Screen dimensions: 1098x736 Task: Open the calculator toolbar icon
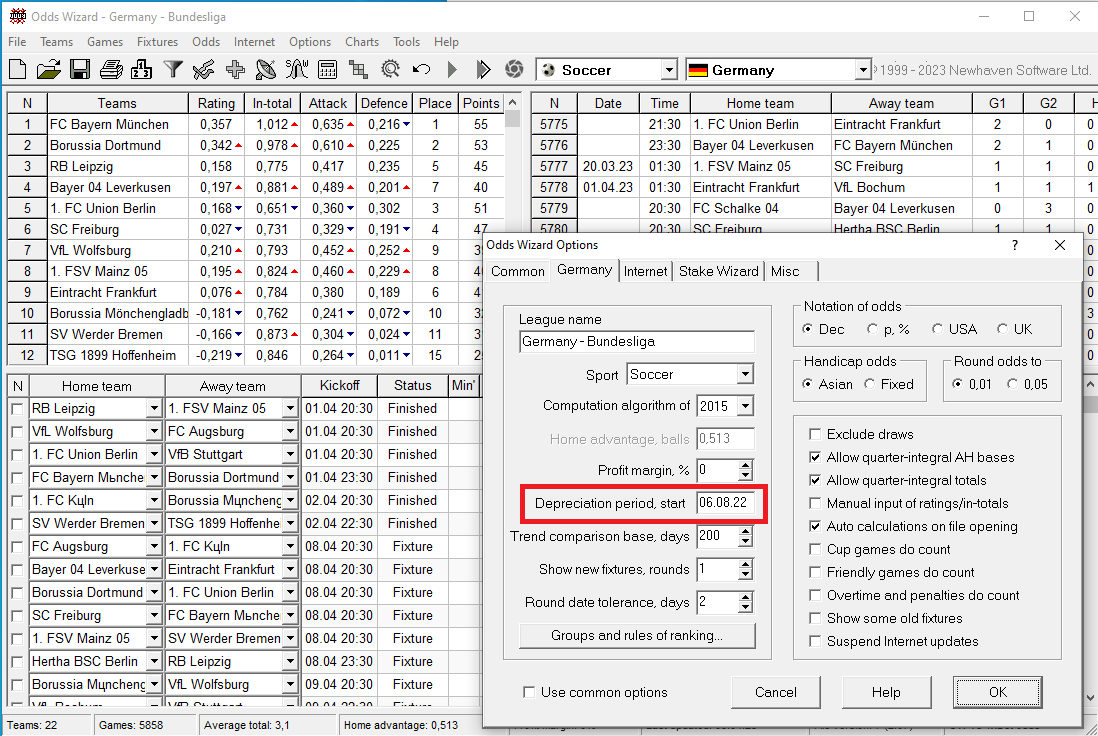(328, 69)
